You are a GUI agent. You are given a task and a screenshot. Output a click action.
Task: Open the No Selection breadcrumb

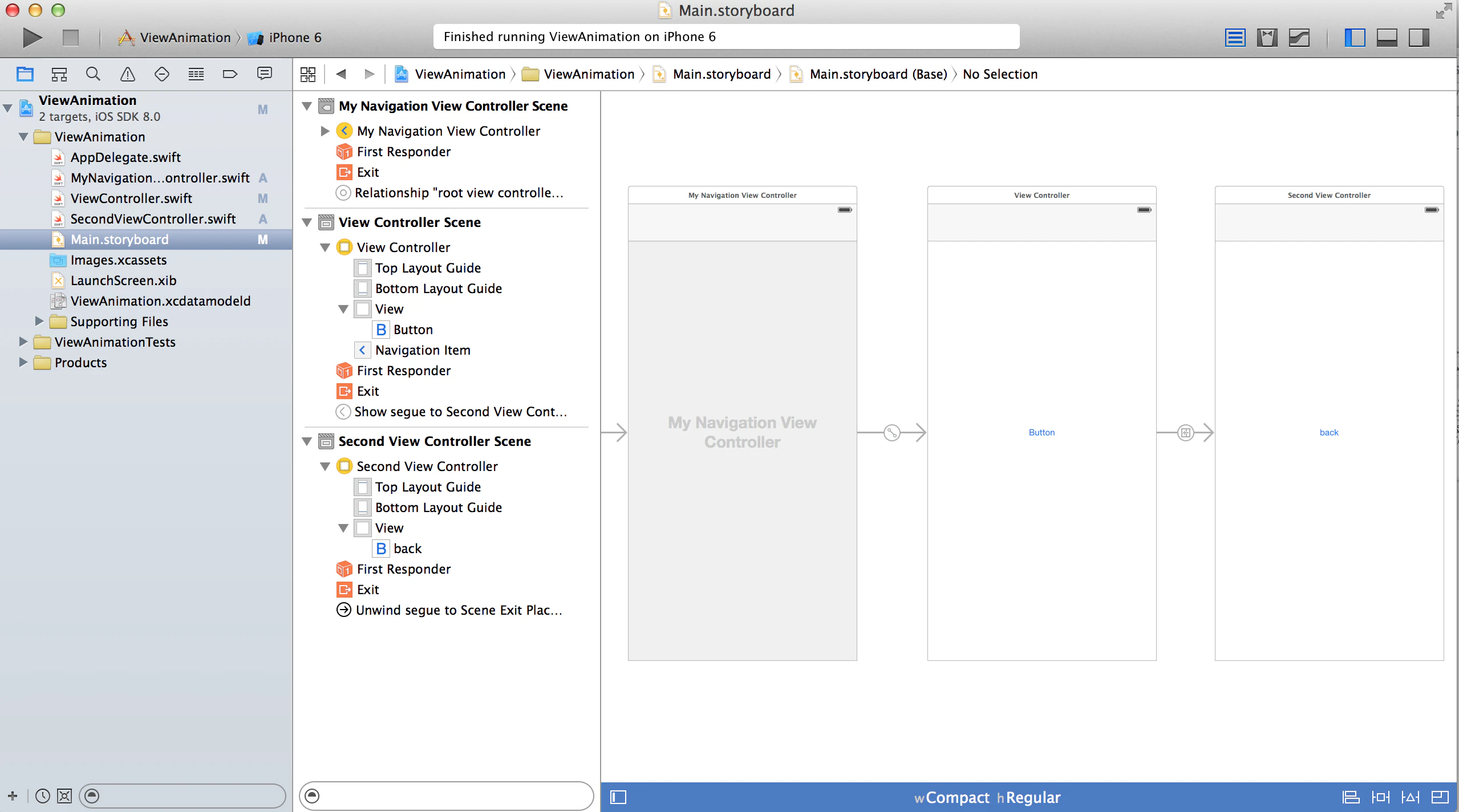click(x=1000, y=74)
